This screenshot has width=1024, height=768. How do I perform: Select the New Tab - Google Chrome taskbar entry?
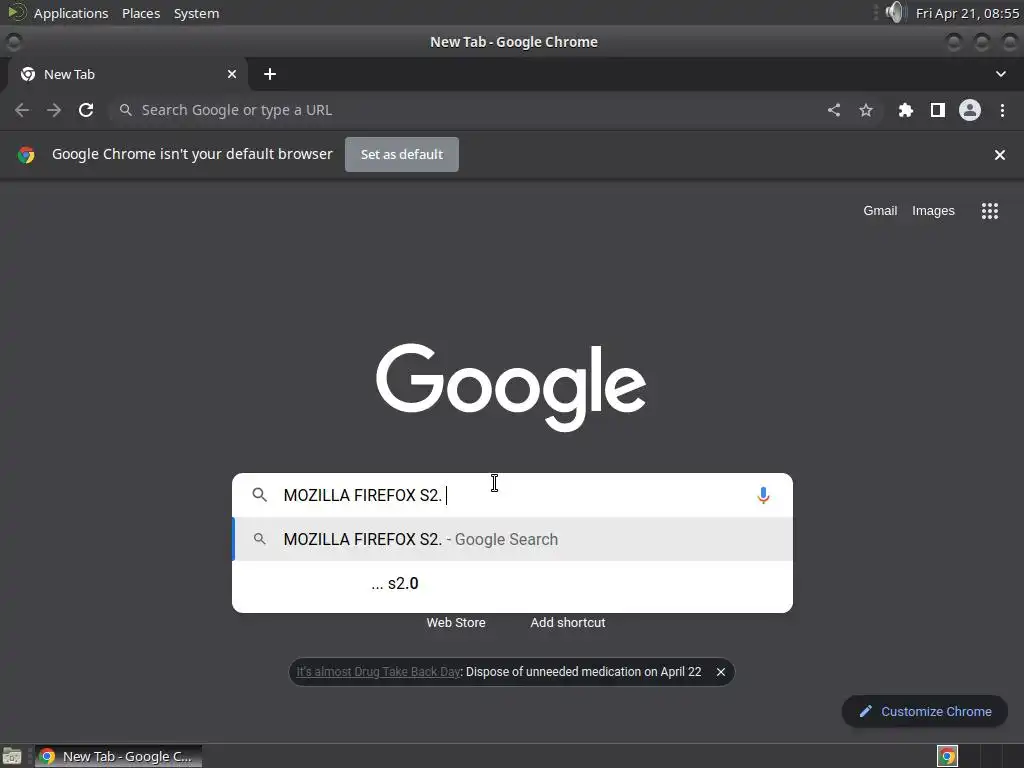[118, 756]
